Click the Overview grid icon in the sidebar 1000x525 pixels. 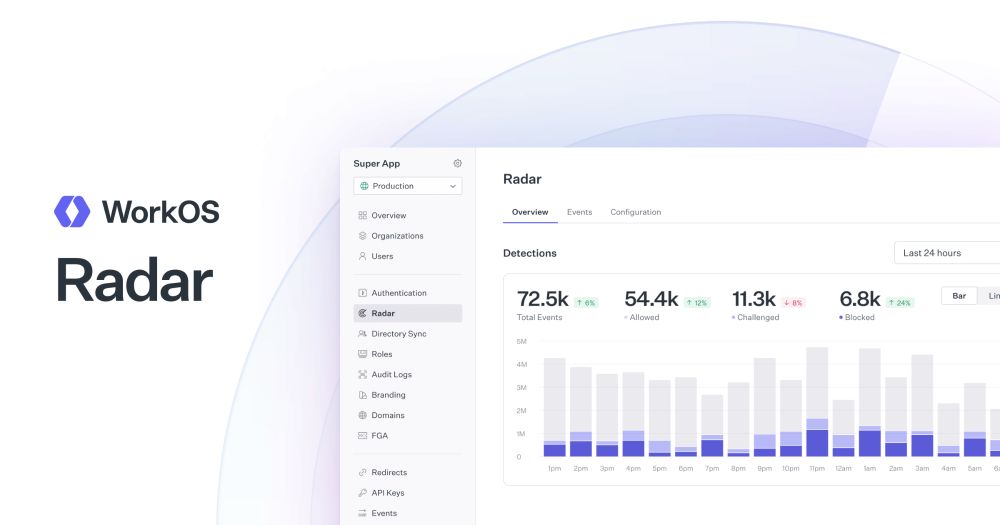(362, 216)
